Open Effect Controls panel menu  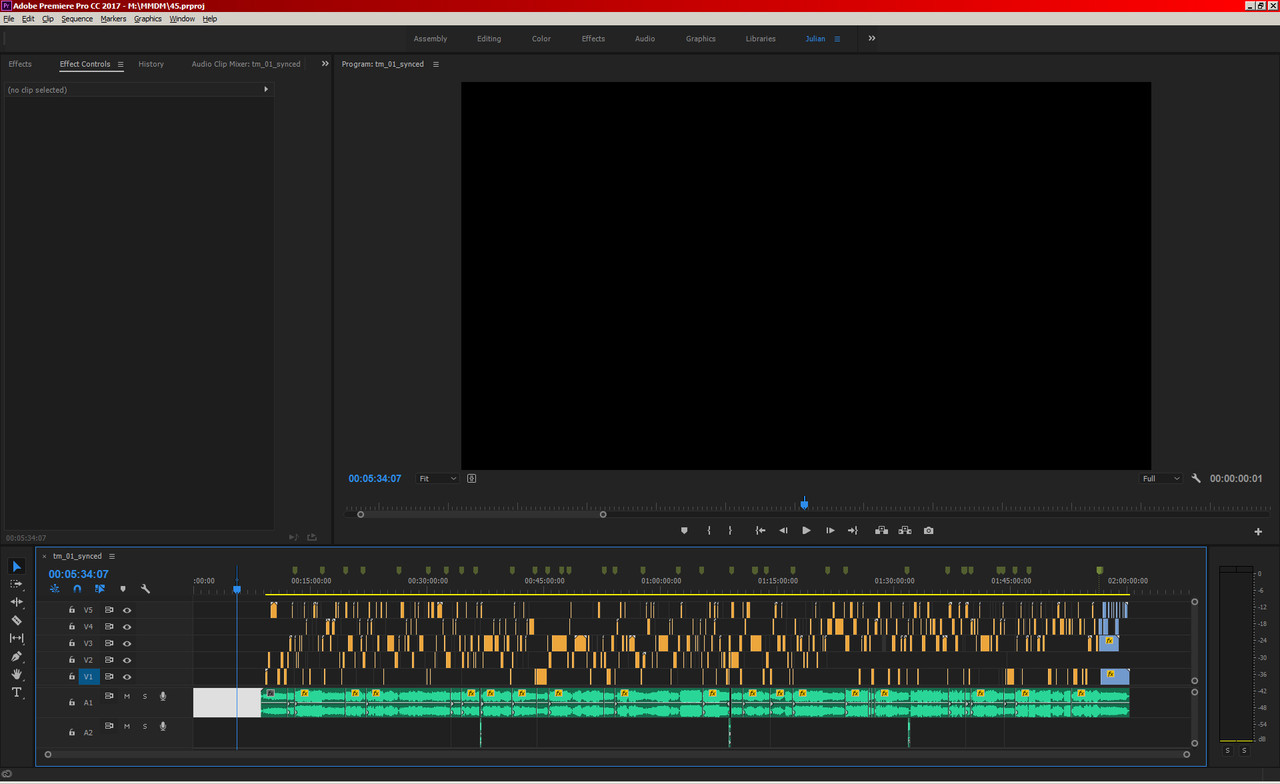120,64
